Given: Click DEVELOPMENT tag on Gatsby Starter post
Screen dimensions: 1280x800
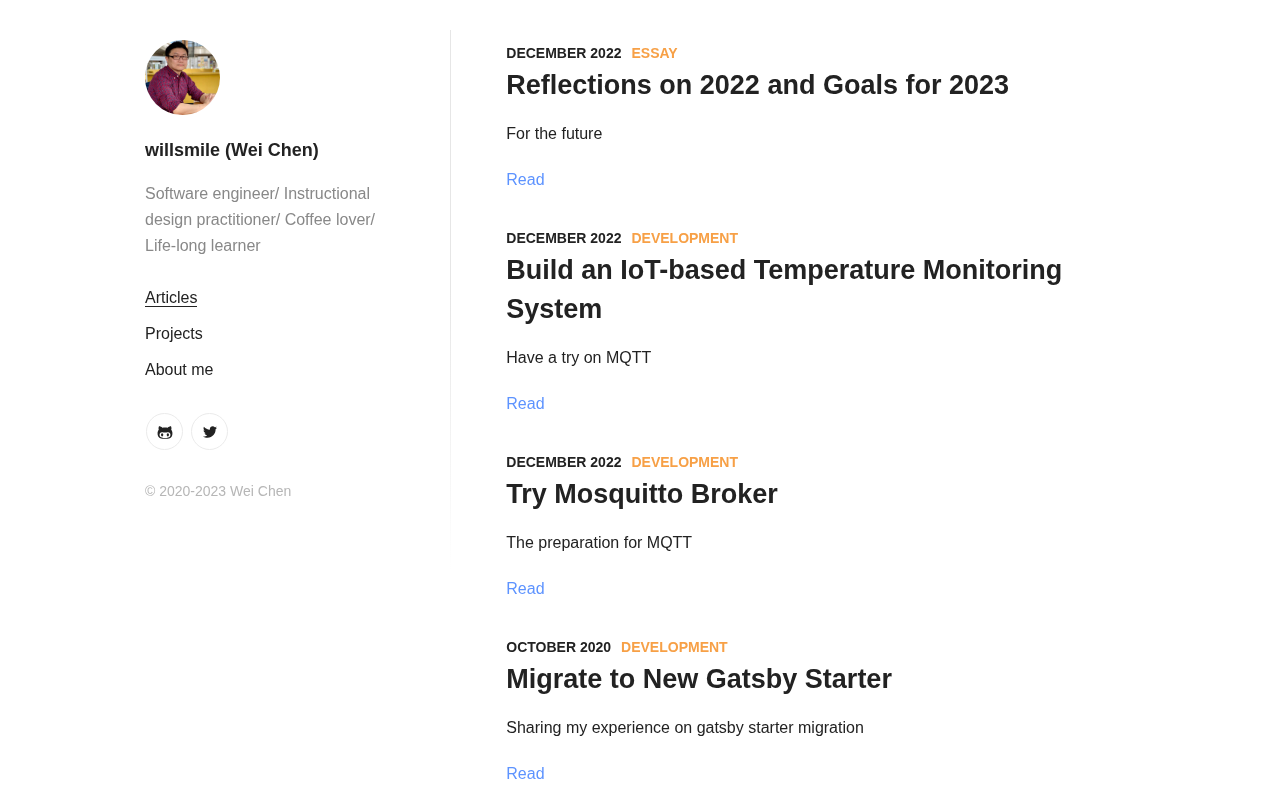Looking at the screenshot, I should pyautogui.click(x=674, y=647).
